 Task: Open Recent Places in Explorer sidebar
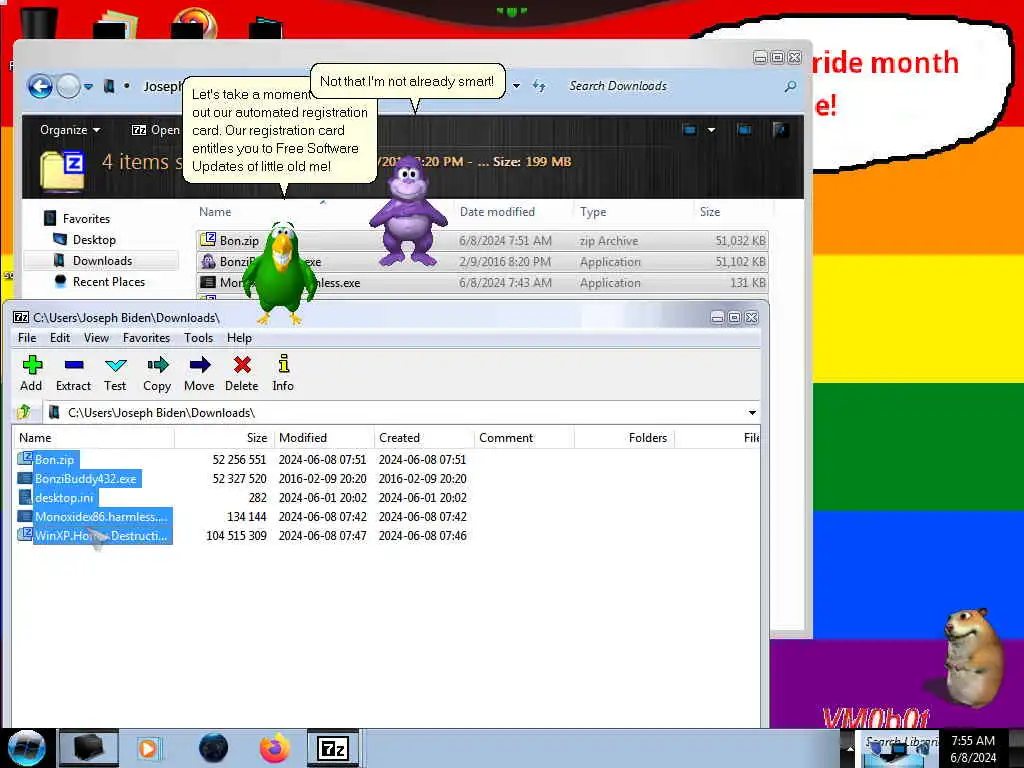pos(108,281)
